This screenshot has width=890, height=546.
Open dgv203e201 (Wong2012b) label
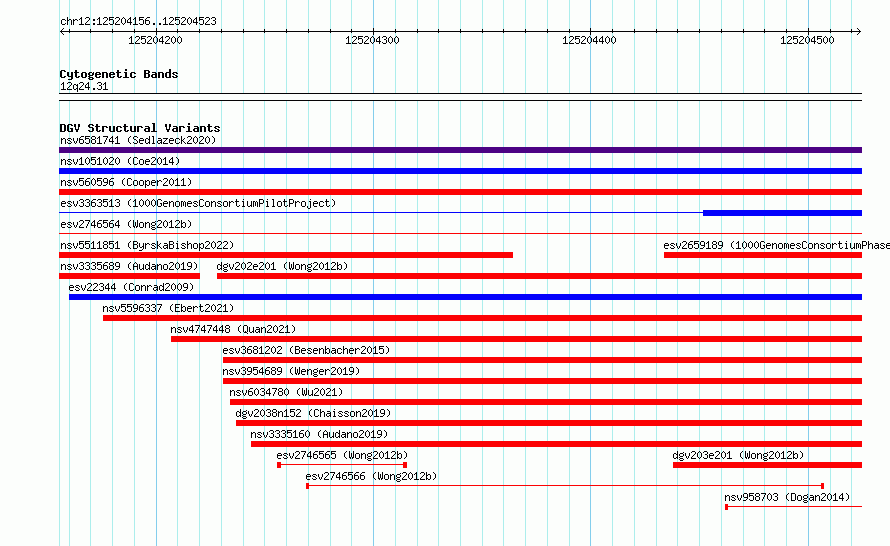click(x=738, y=455)
